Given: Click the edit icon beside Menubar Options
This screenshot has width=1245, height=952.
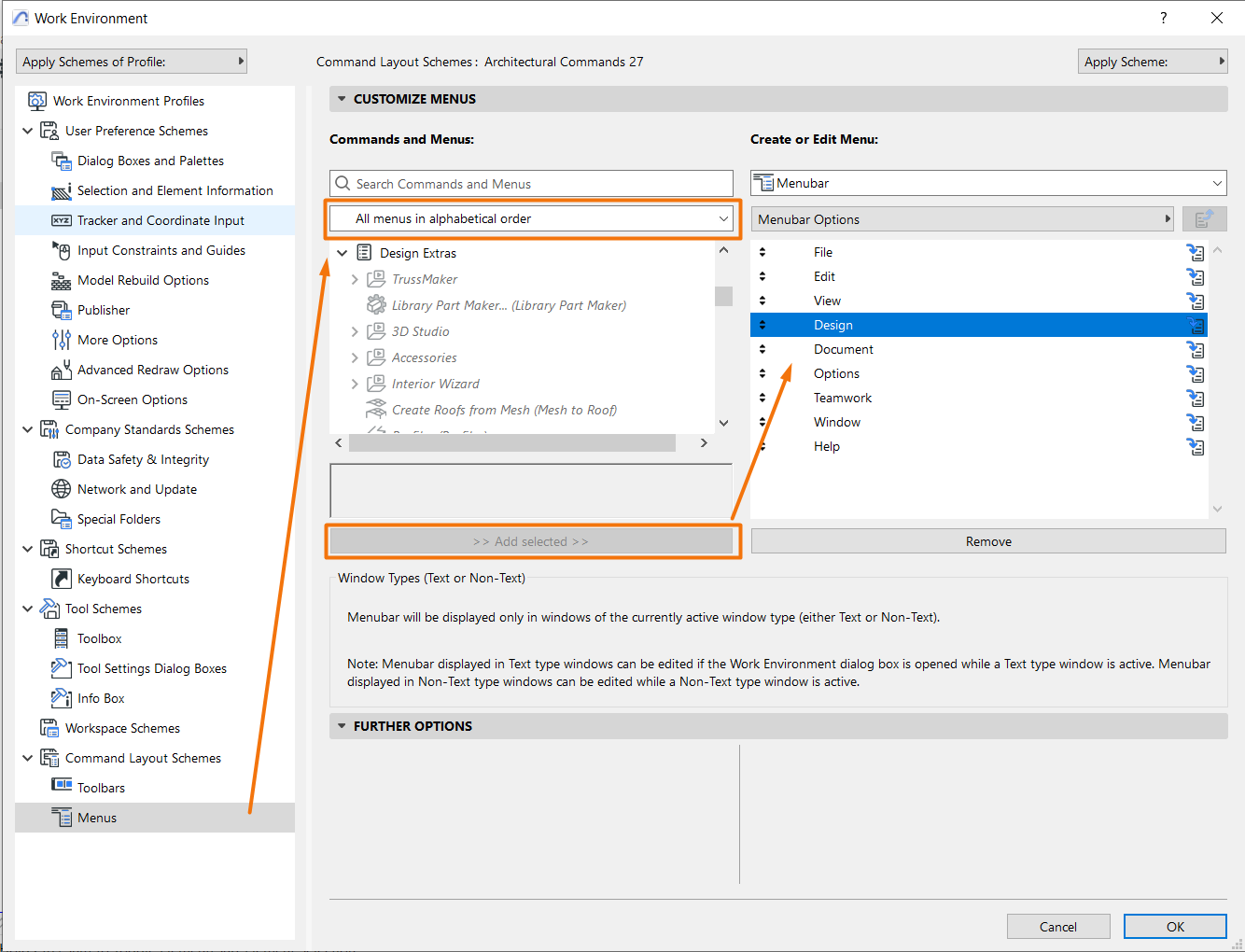Looking at the screenshot, I should [1204, 218].
